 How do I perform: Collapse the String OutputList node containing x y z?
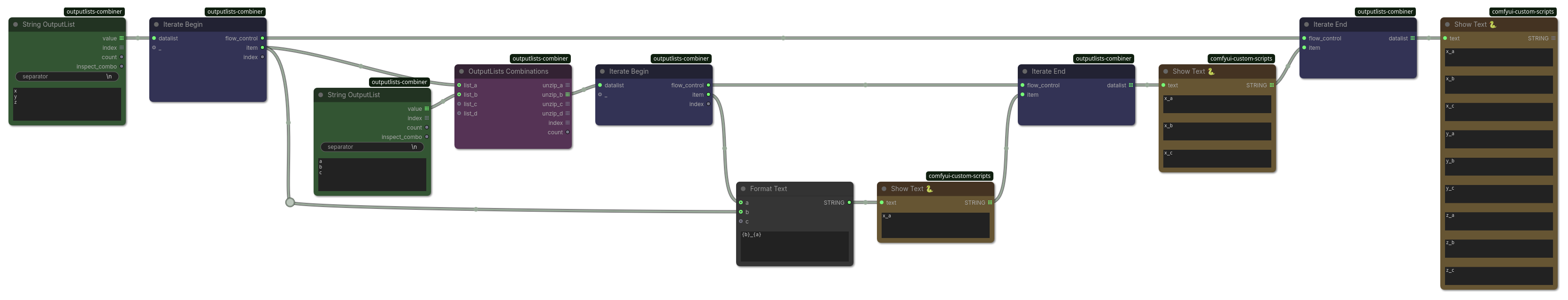click(x=16, y=24)
